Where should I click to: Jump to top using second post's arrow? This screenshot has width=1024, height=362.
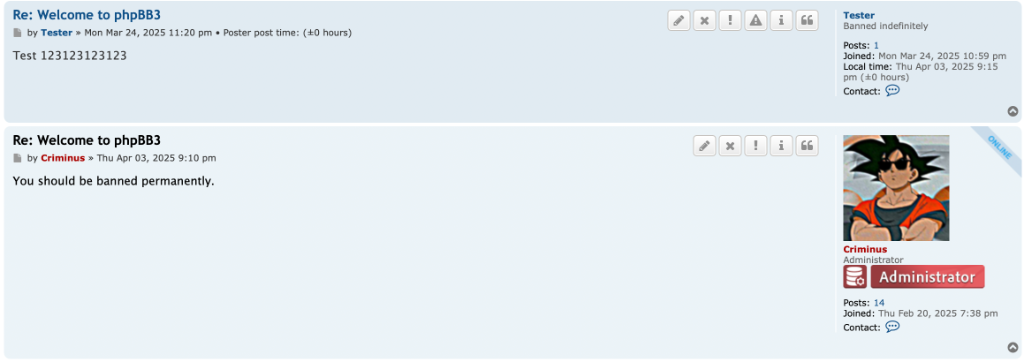click(x=1013, y=348)
